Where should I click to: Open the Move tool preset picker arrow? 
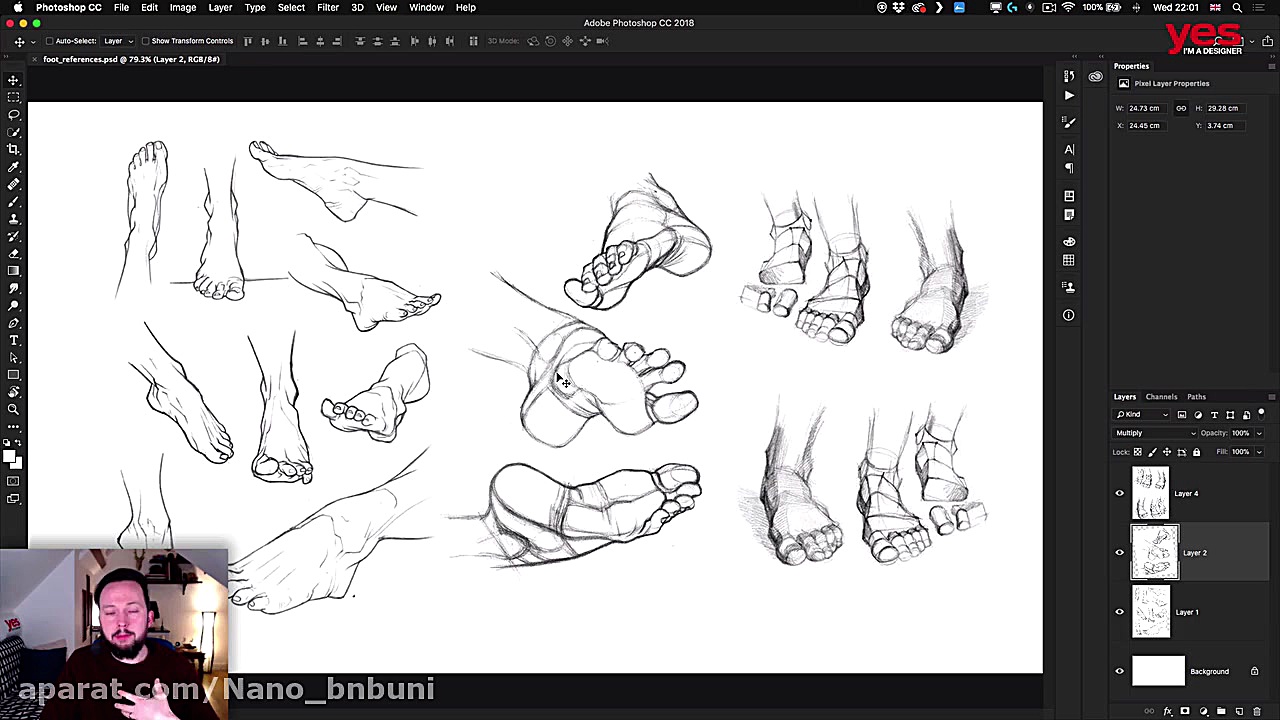tap(33, 41)
